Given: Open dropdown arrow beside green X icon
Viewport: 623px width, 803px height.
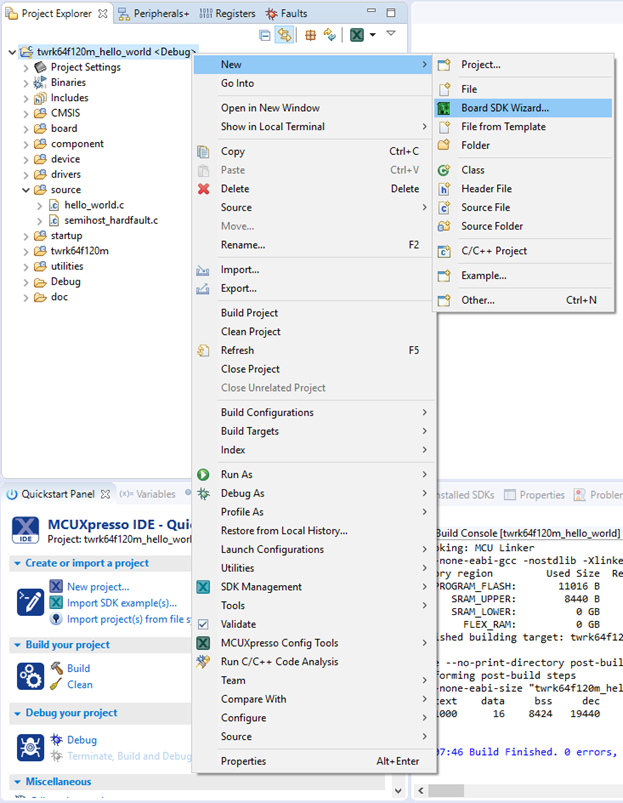Looking at the screenshot, I should (373, 35).
